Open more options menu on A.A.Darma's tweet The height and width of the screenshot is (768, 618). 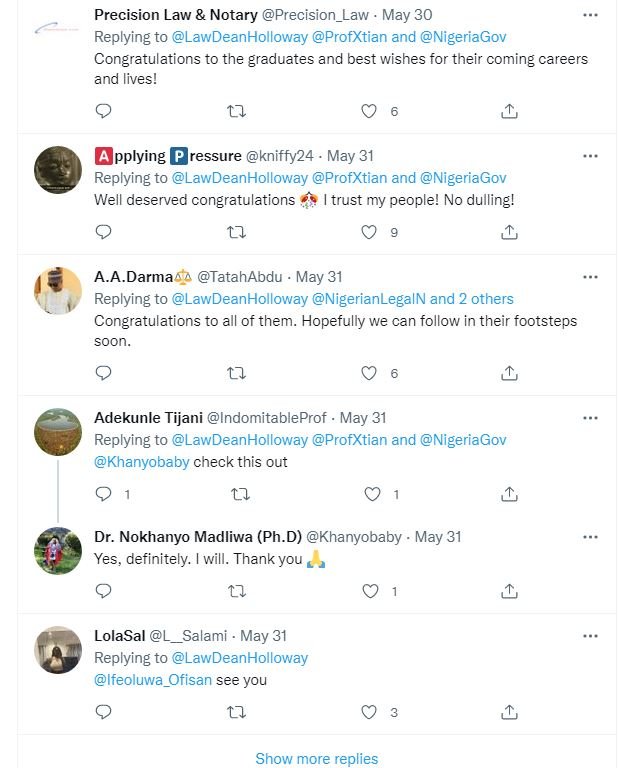[x=590, y=277]
